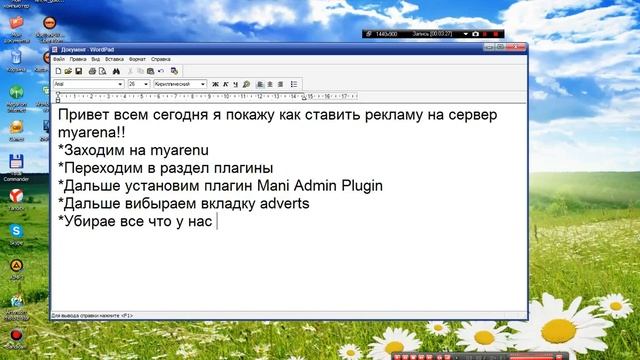Select the Total Commander desktop icon

point(16,168)
